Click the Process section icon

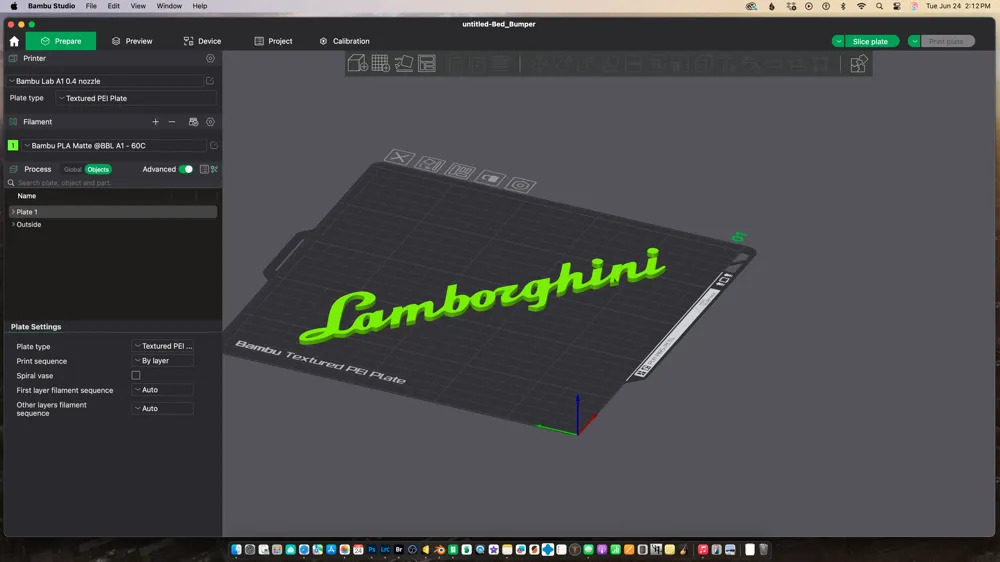coord(13,169)
